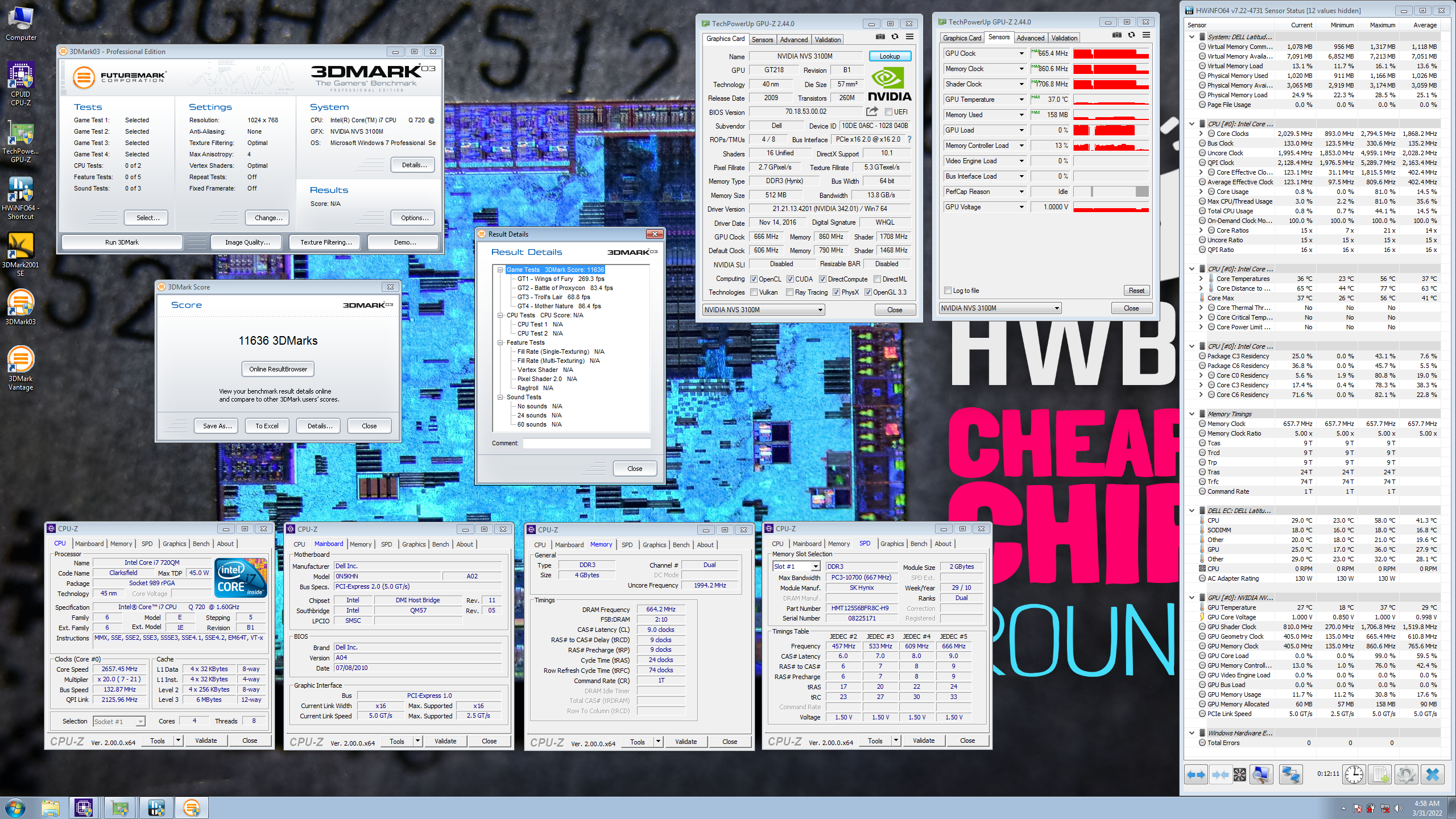Click refresh icon in left GPU-Z window
The image size is (1456, 819).
(x=895, y=37)
